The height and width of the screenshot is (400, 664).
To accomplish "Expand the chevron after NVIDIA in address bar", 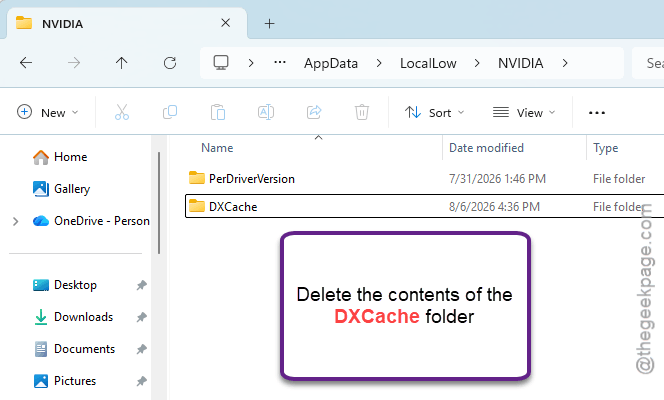I will [x=565, y=63].
